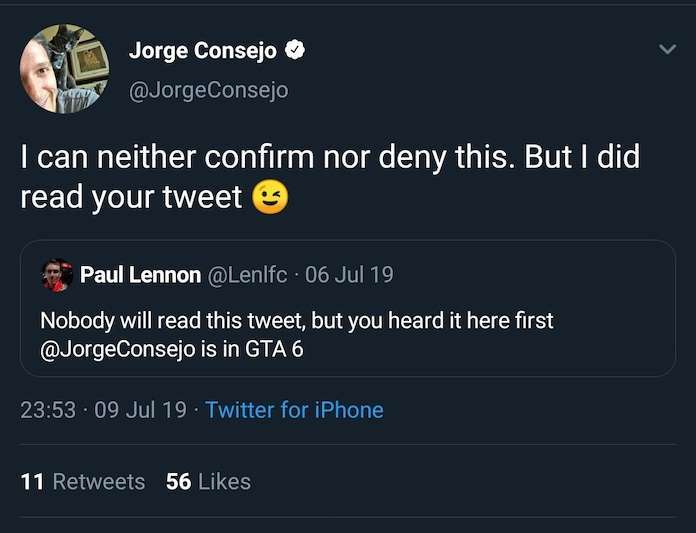Open Paul Lennon's name in quoted tweet
Viewport: 696px width, 533px height.
pyautogui.click(x=140, y=275)
